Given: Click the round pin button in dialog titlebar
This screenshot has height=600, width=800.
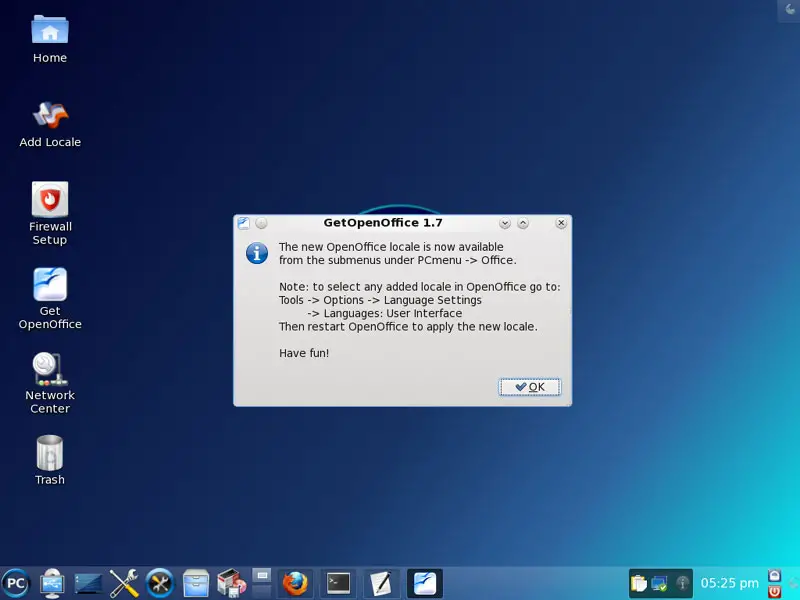Looking at the screenshot, I should (x=261, y=223).
